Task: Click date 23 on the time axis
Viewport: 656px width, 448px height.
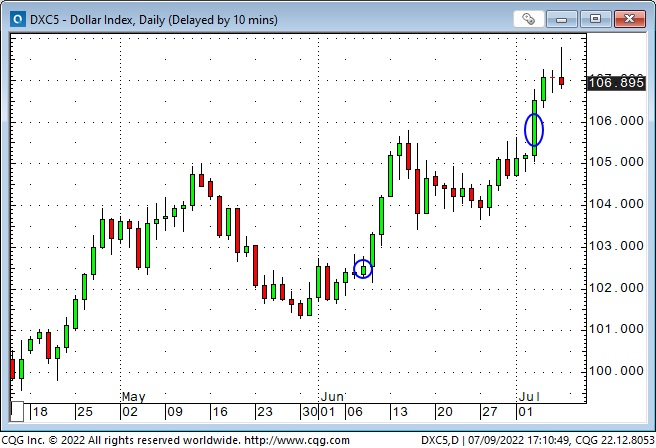Action: point(265,412)
